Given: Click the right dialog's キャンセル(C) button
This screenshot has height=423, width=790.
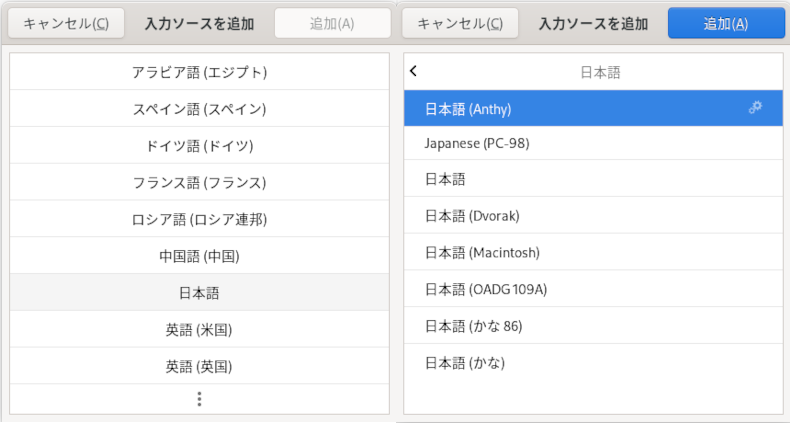Looking at the screenshot, I should (x=460, y=23).
